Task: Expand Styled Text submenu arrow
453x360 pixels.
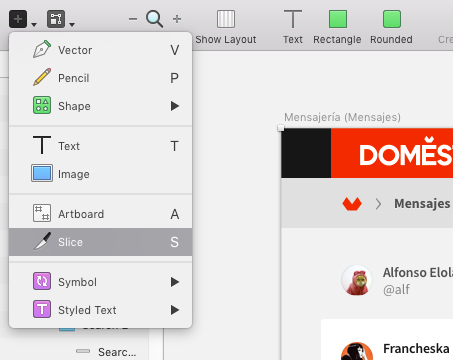Action: (x=175, y=310)
